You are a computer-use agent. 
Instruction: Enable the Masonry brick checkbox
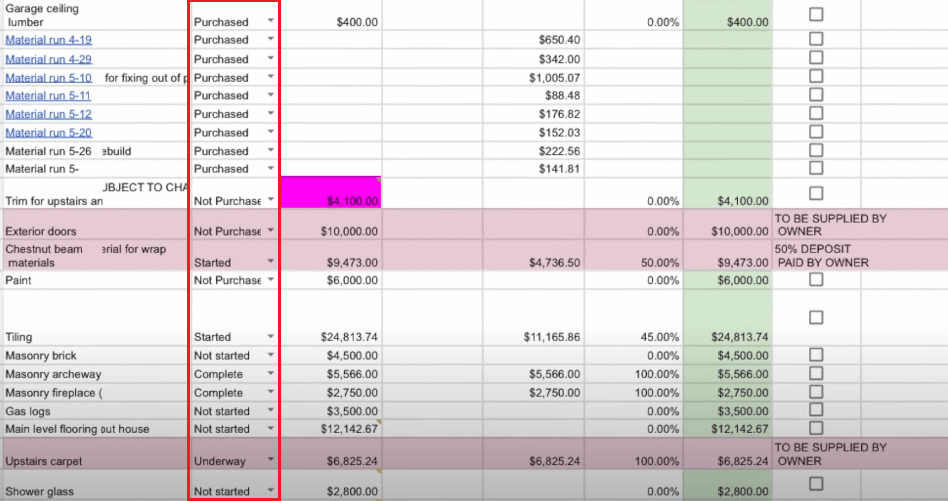pyautogui.click(x=816, y=355)
